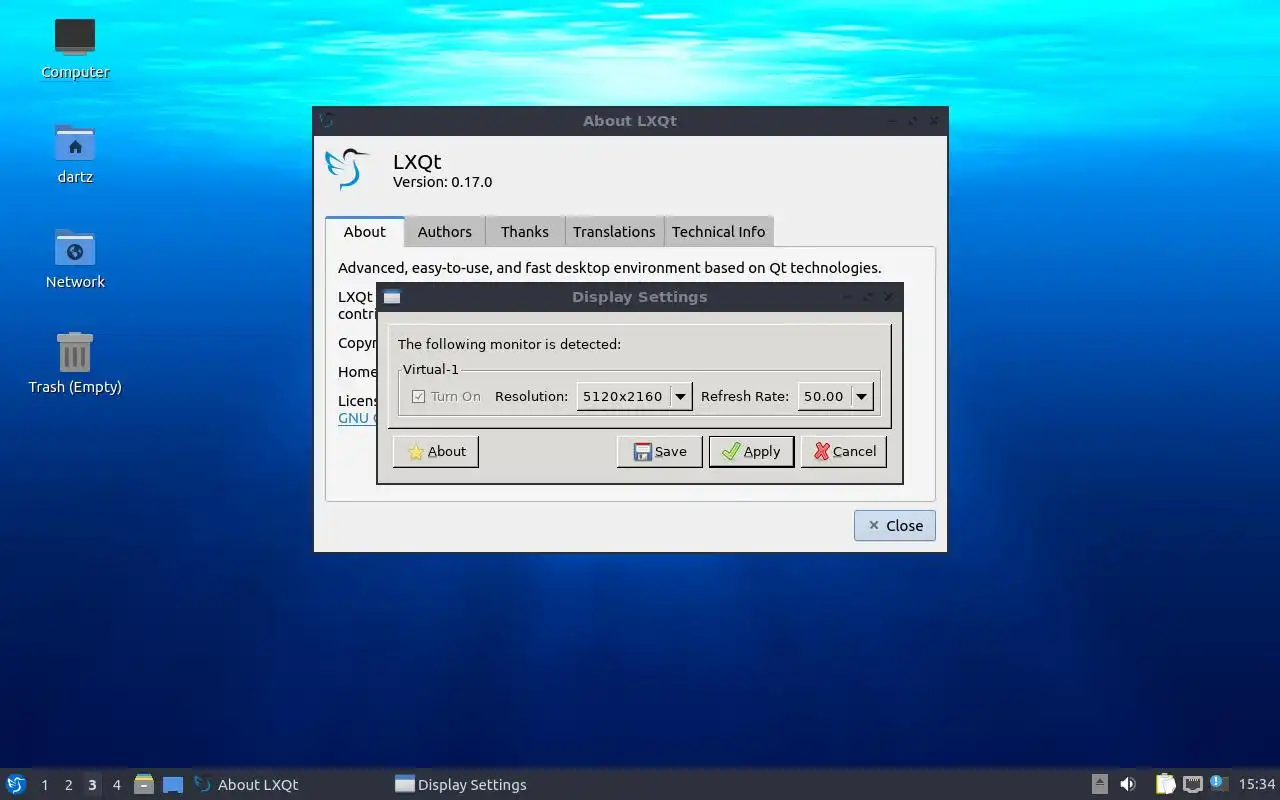
Task: Launch the file manager from the panel
Action: tap(144, 784)
